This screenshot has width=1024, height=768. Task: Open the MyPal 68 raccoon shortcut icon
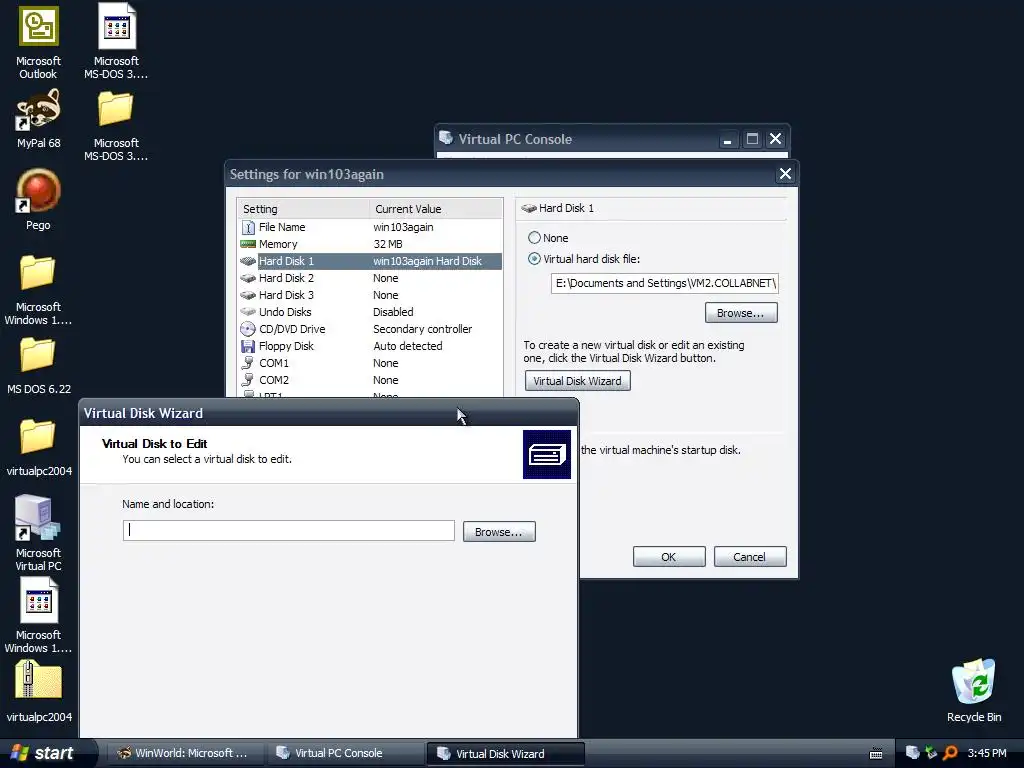[39, 108]
